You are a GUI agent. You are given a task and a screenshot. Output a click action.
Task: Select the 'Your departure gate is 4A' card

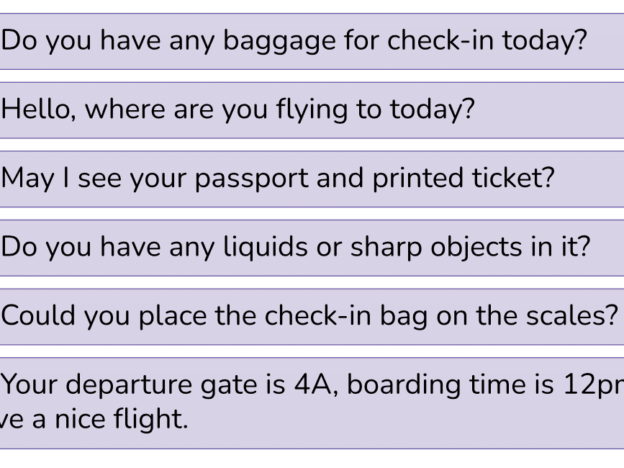(312, 403)
